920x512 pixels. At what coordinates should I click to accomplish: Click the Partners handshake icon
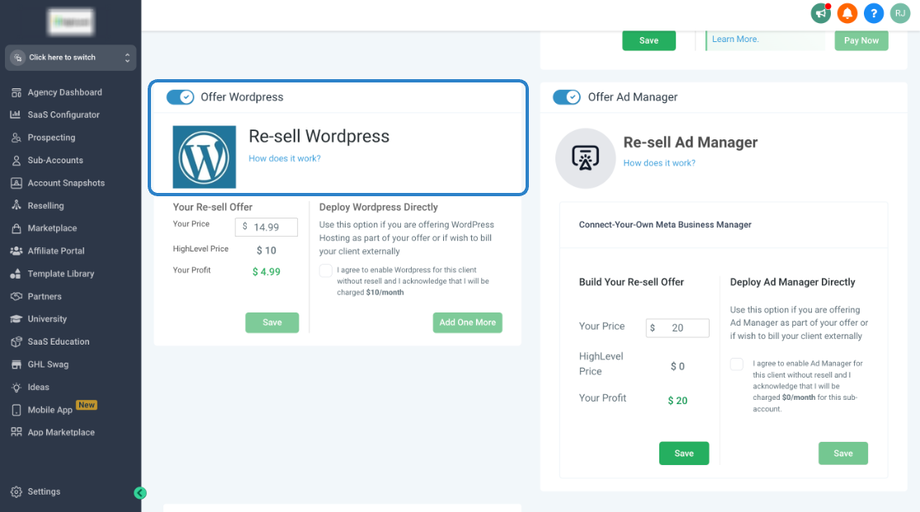click(x=16, y=296)
